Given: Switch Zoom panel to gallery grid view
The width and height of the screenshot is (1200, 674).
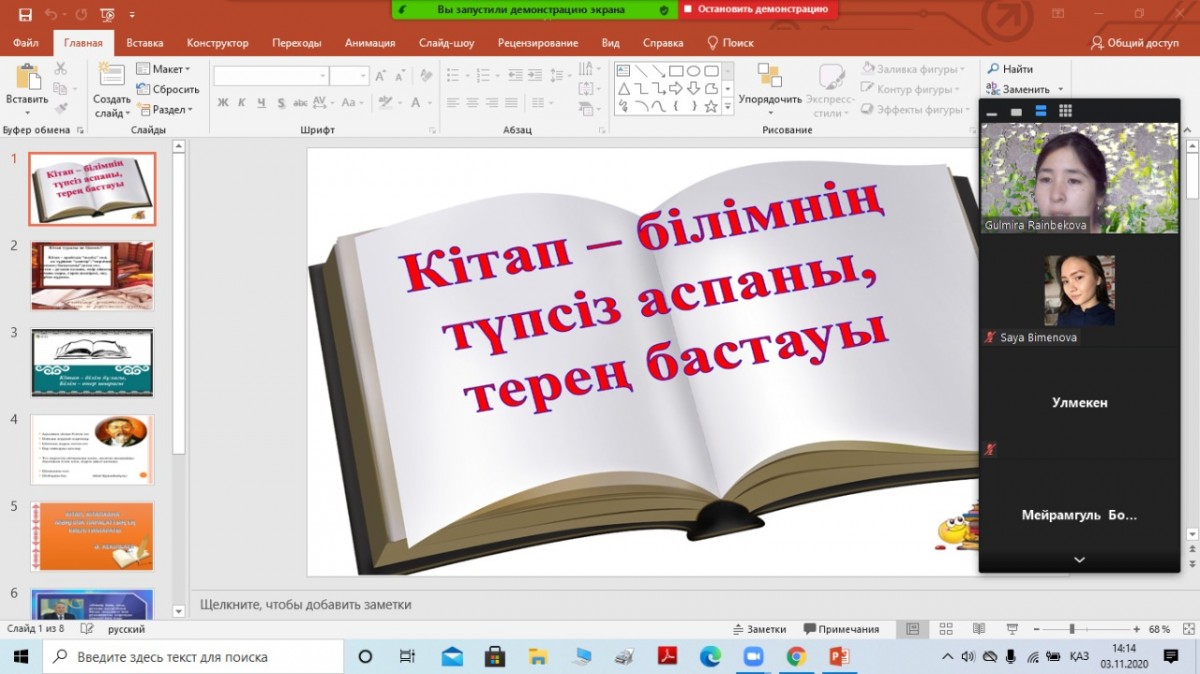Looking at the screenshot, I should pos(1065,111).
